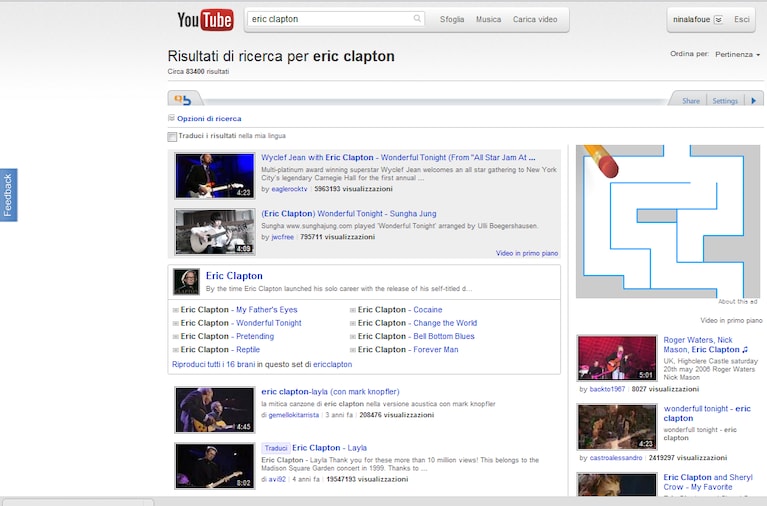Click playlist icon beside Cocaine
The height and width of the screenshot is (506, 767).
pyautogui.click(x=353, y=310)
